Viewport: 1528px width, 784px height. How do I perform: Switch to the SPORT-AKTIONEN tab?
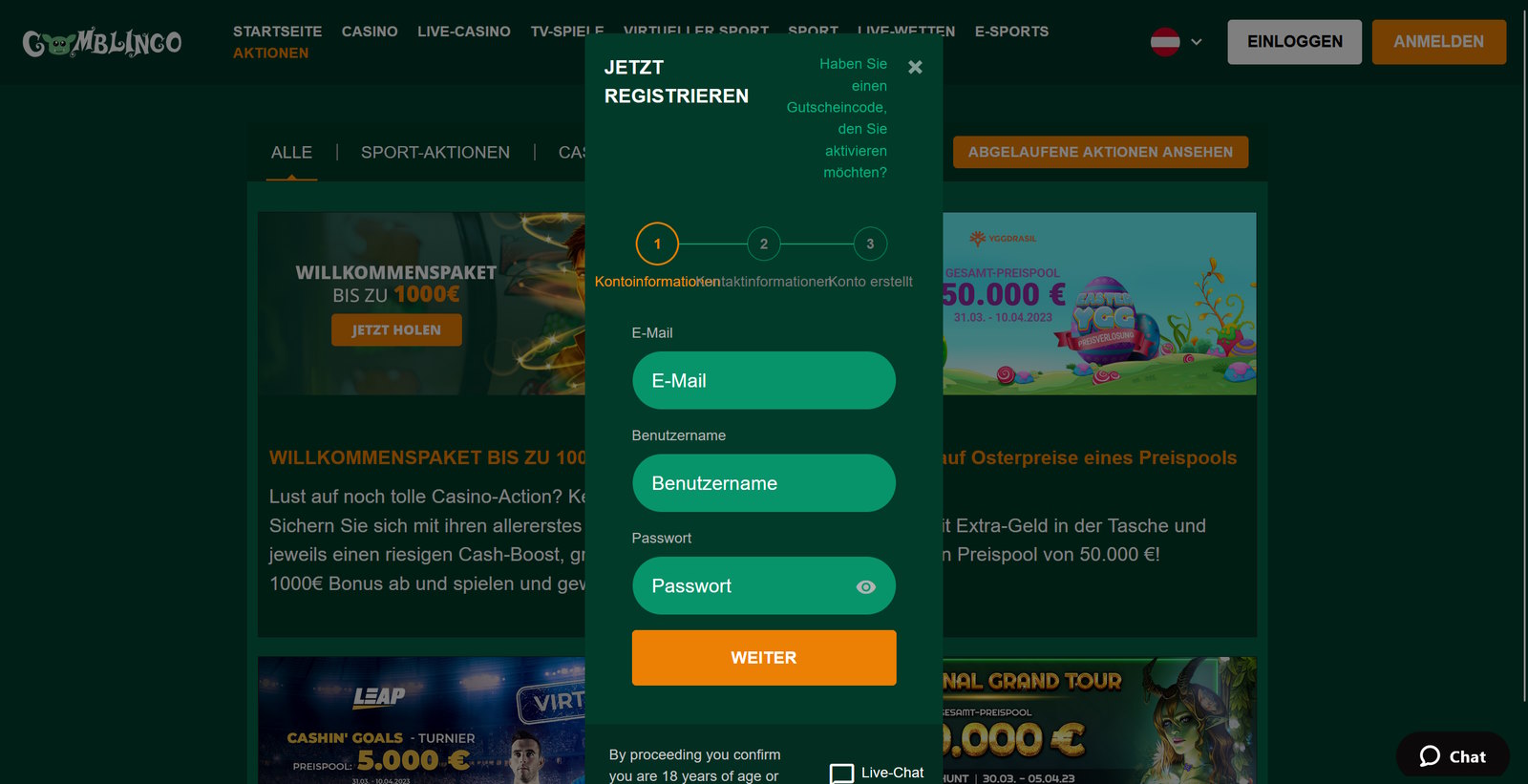coord(435,152)
